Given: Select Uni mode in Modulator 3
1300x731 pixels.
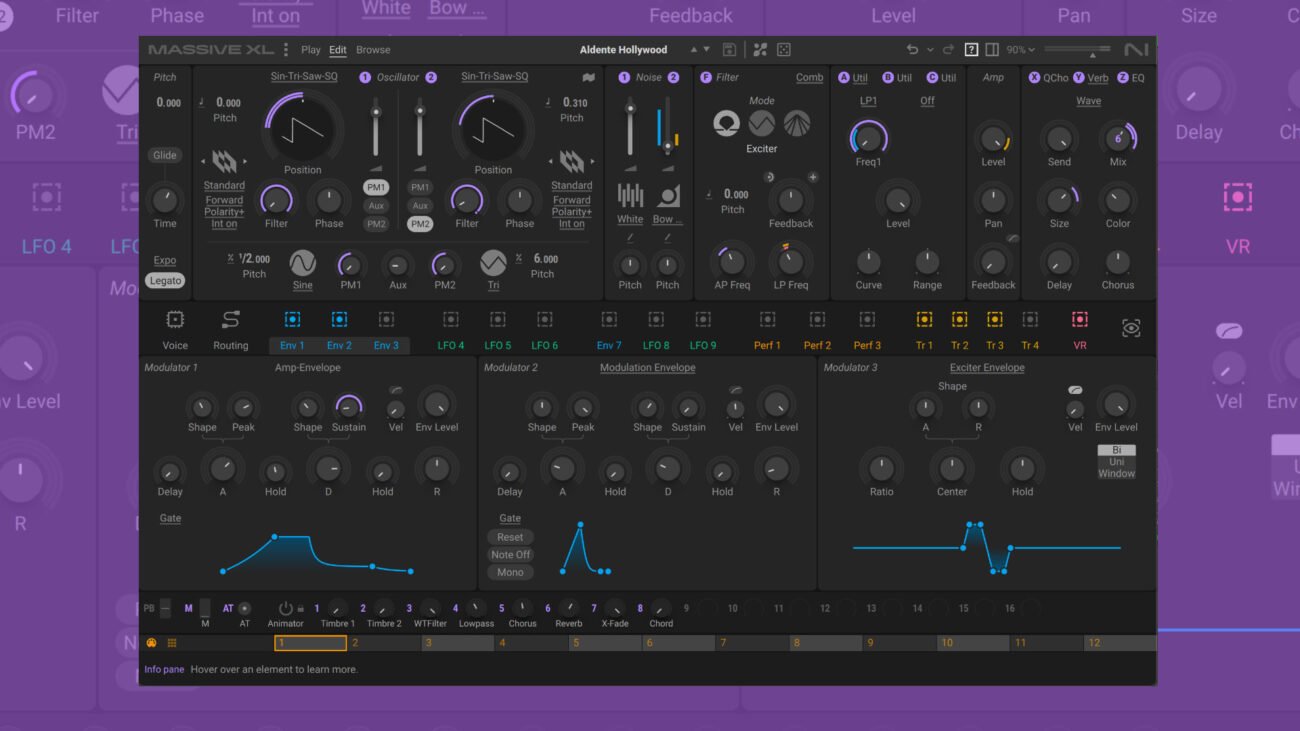Looking at the screenshot, I should pyautogui.click(x=1117, y=462).
